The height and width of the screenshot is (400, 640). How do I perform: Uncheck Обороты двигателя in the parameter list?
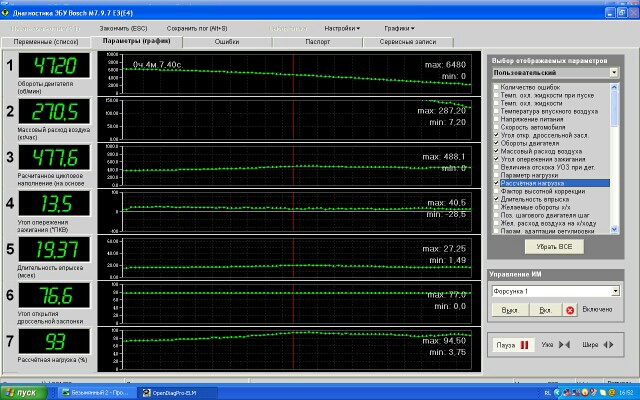(496, 143)
